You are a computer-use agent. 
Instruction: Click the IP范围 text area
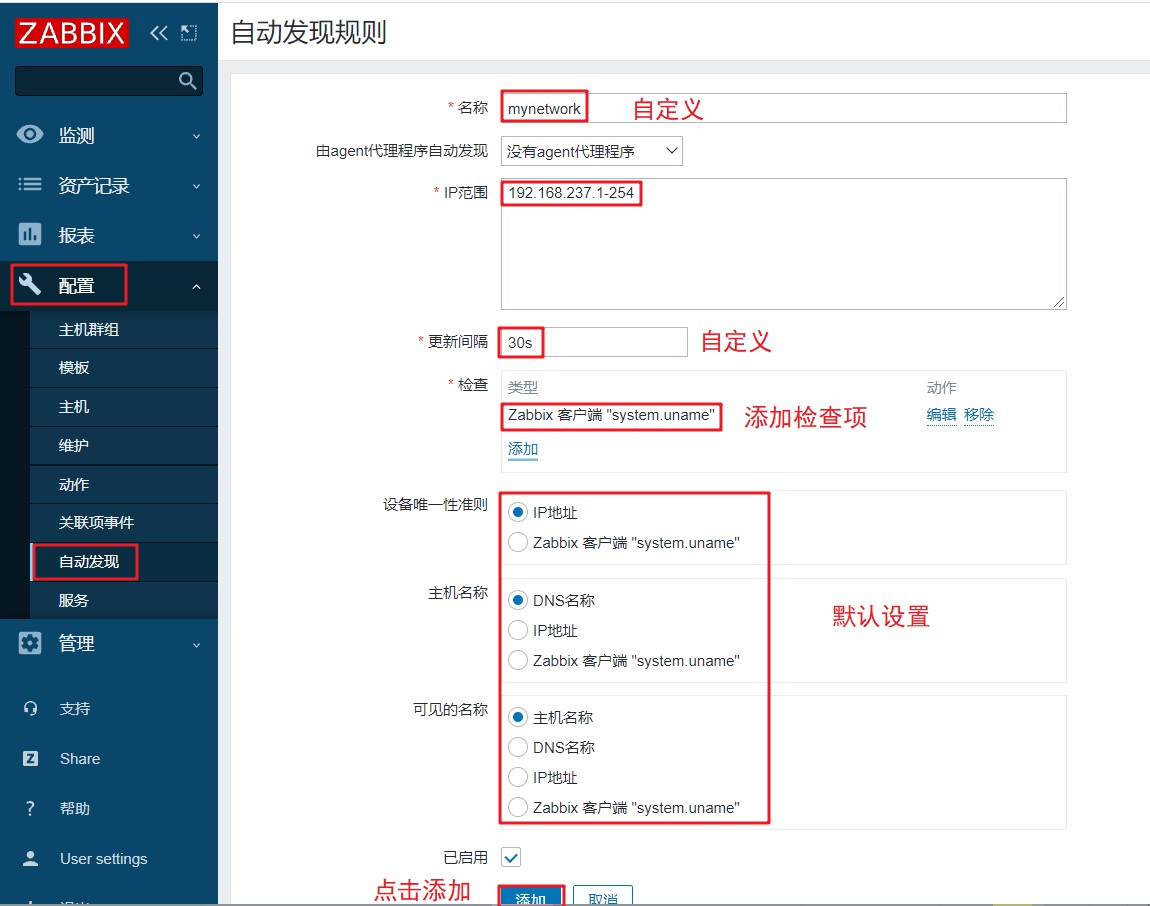tap(783, 244)
